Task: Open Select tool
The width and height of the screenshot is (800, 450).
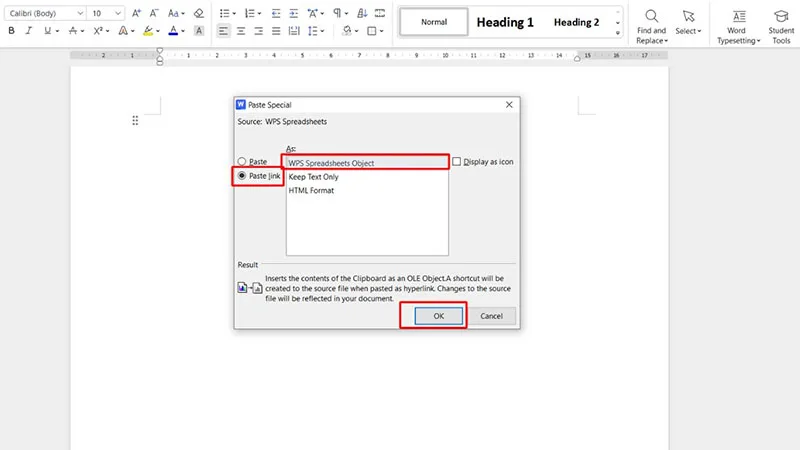Action: (688, 22)
